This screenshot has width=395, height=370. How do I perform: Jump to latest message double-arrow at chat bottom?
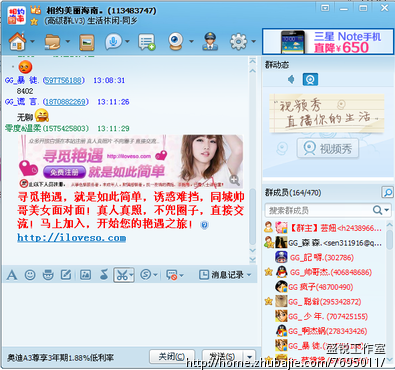[x=253, y=259]
